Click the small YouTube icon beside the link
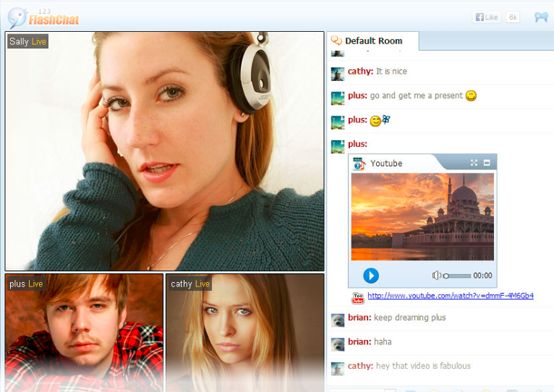This screenshot has width=554, height=392. coord(358,298)
